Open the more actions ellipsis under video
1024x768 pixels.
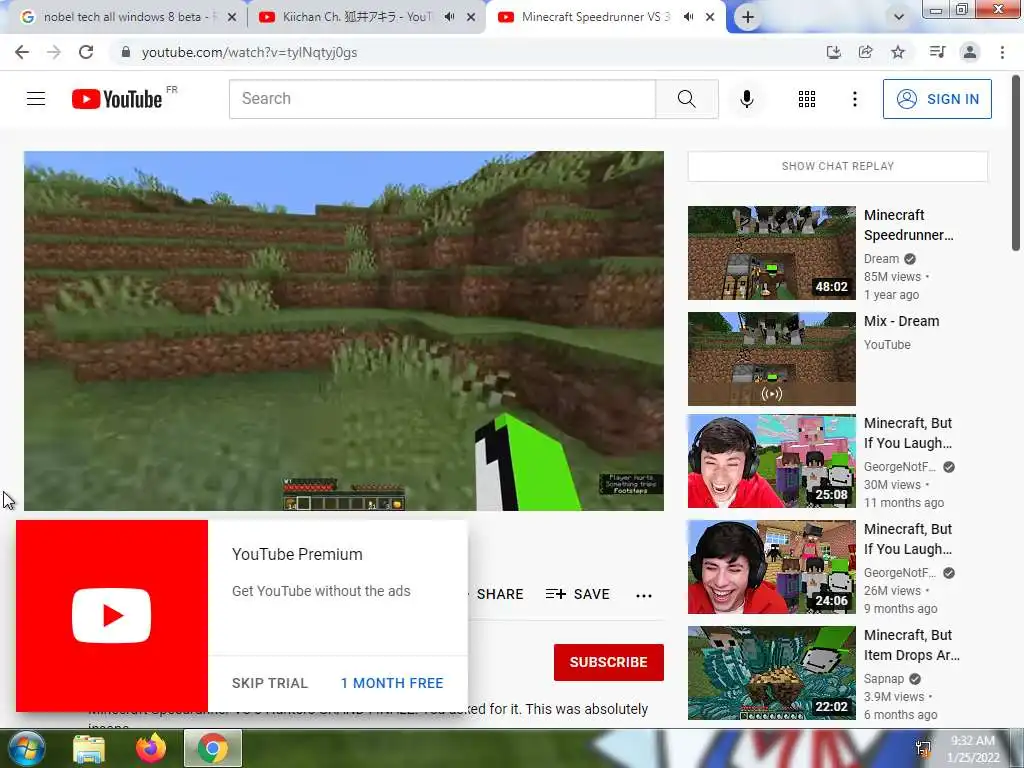tap(644, 595)
